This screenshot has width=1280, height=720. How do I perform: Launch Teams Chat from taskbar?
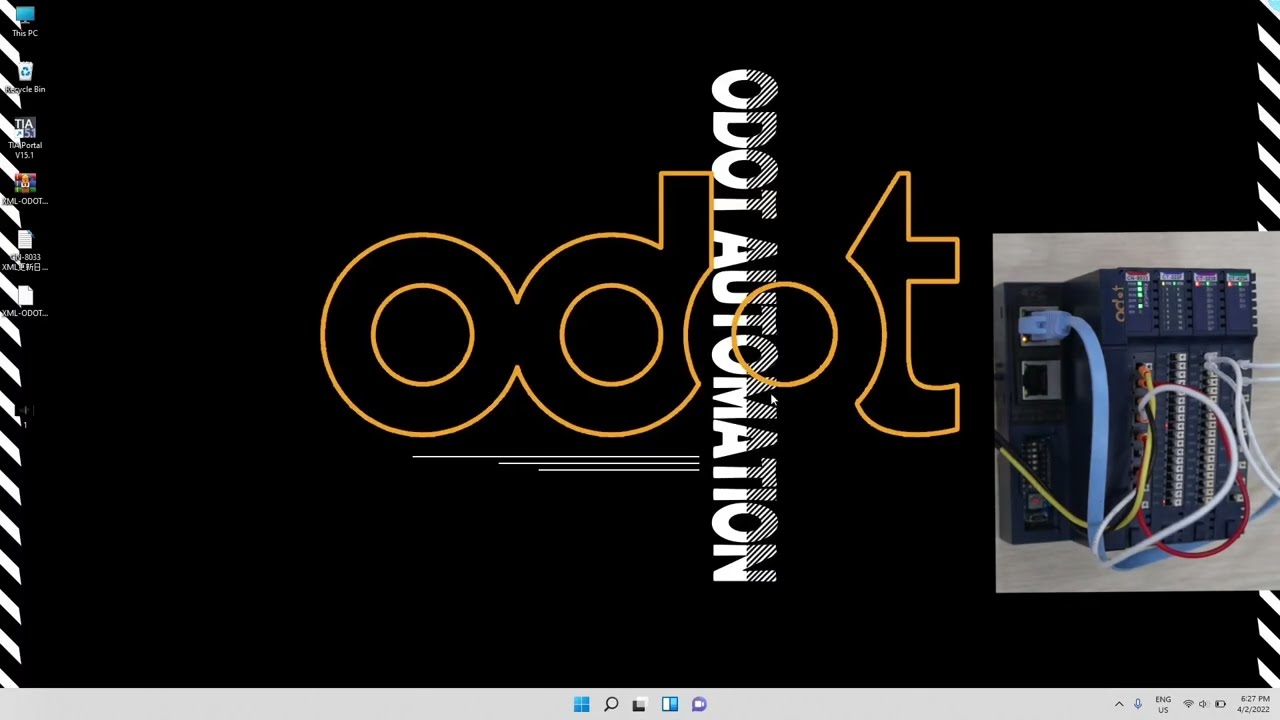pyautogui.click(x=699, y=704)
